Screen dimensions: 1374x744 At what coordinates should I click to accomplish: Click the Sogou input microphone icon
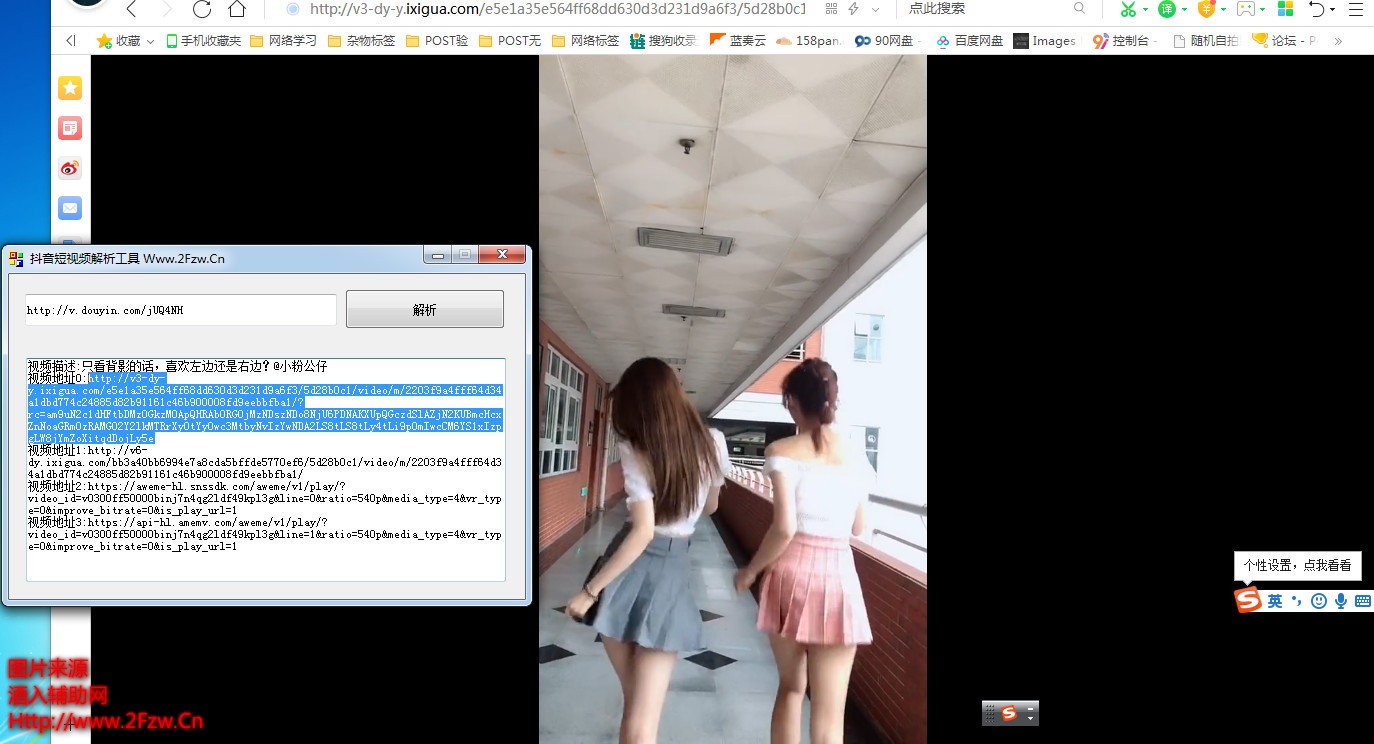[1340, 601]
